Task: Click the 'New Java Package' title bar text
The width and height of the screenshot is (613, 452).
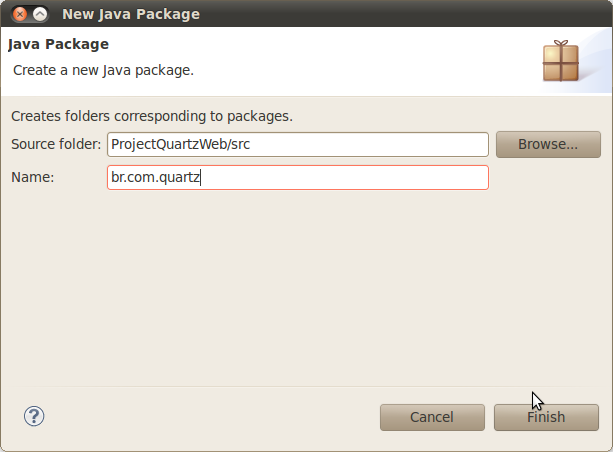Action: pos(131,14)
